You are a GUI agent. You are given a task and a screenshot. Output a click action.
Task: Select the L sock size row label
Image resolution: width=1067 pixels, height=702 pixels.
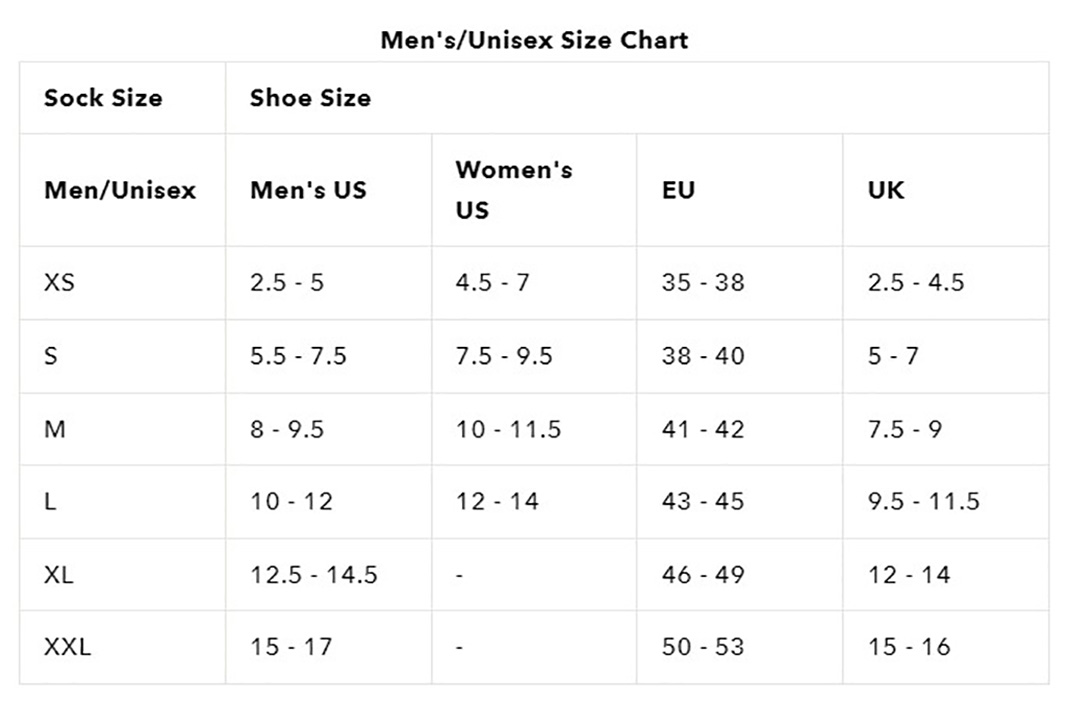50,501
